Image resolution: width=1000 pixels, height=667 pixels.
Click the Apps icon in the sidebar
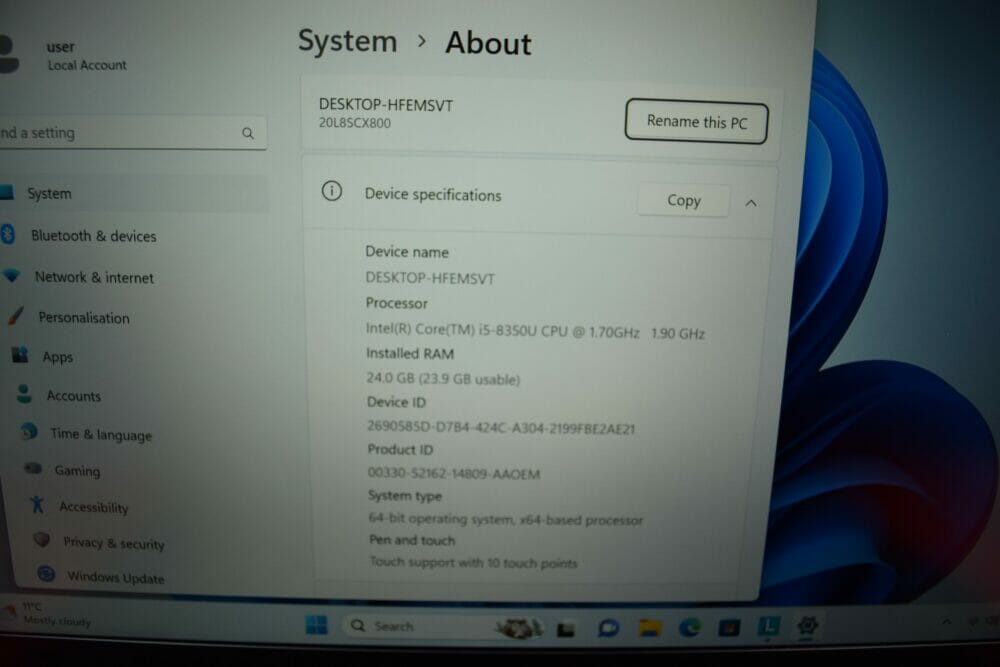tap(20, 355)
